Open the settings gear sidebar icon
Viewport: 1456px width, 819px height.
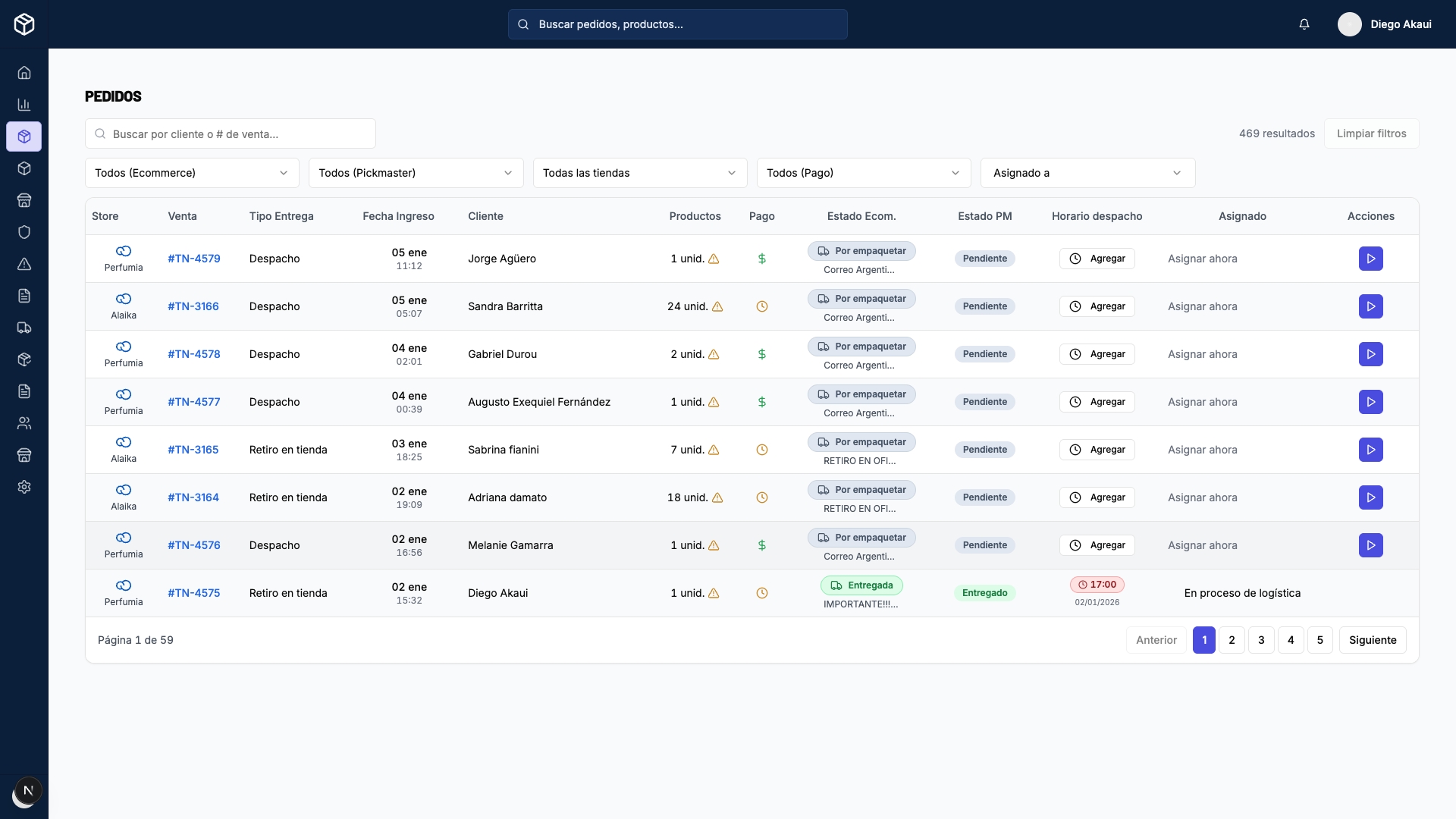[x=24, y=487]
